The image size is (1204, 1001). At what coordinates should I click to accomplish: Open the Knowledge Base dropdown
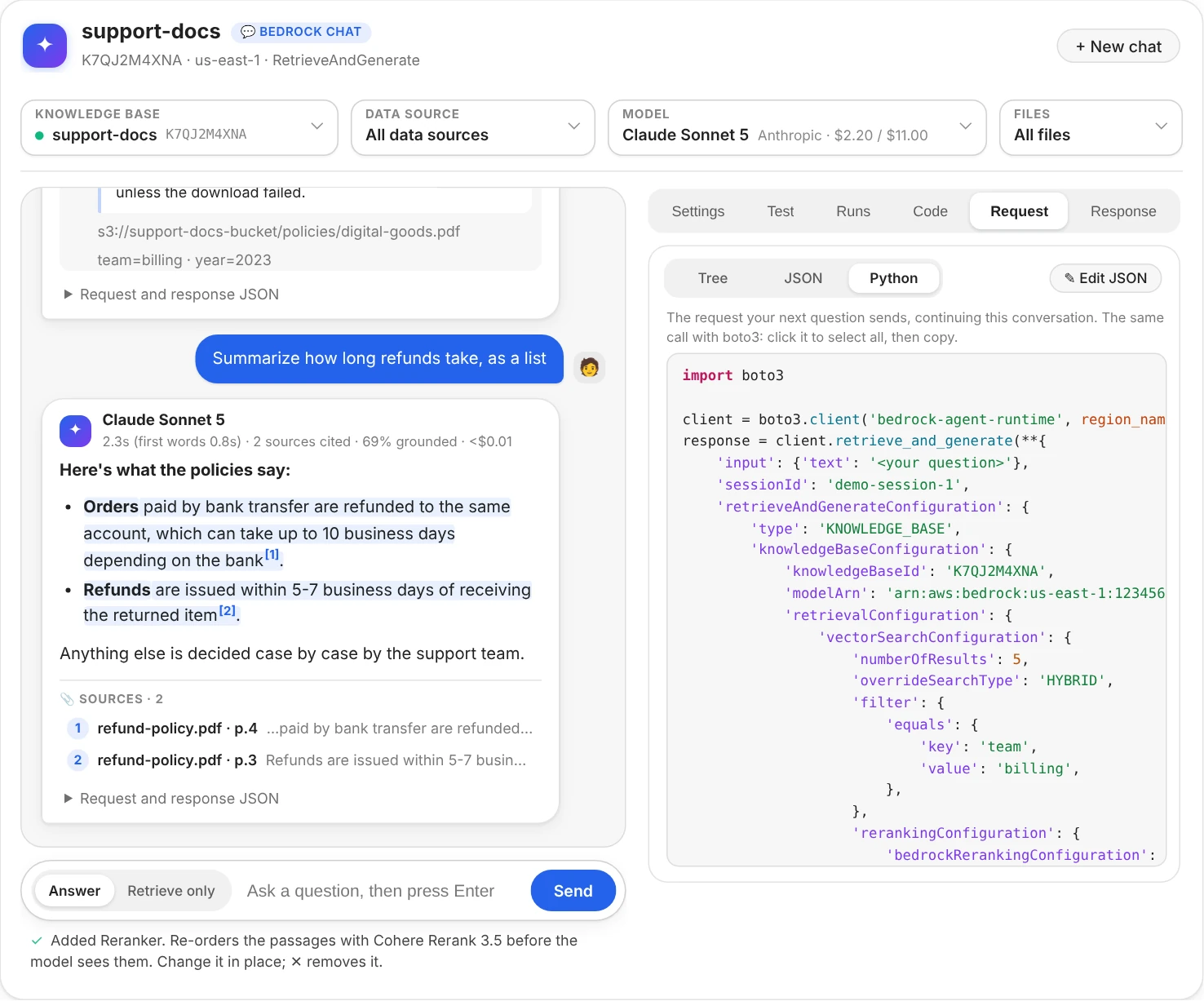click(x=179, y=127)
